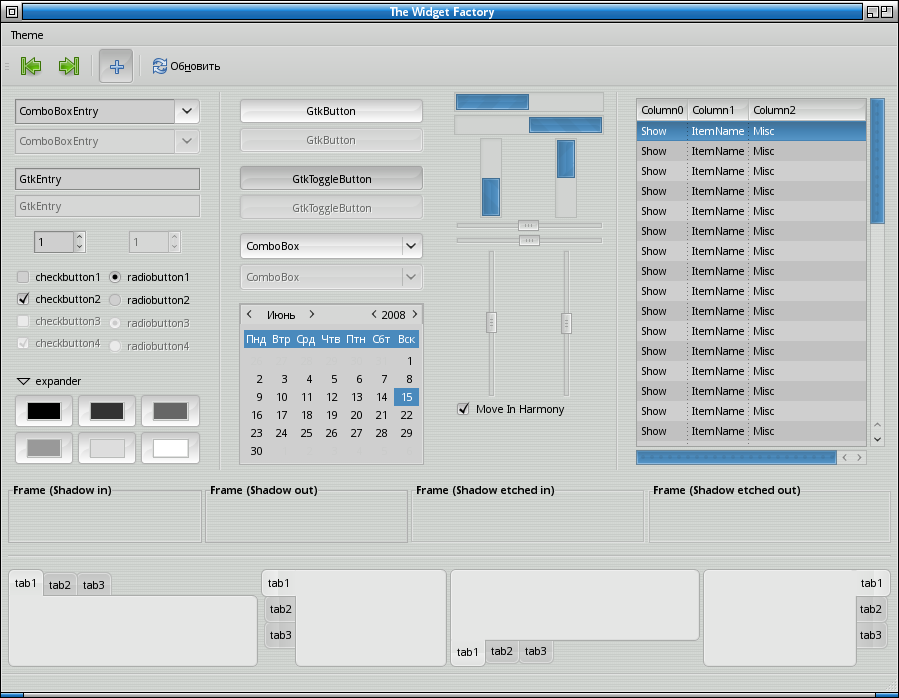899x698 pixels.
Task: Click the right vertical slider handle
Action: 566,323
